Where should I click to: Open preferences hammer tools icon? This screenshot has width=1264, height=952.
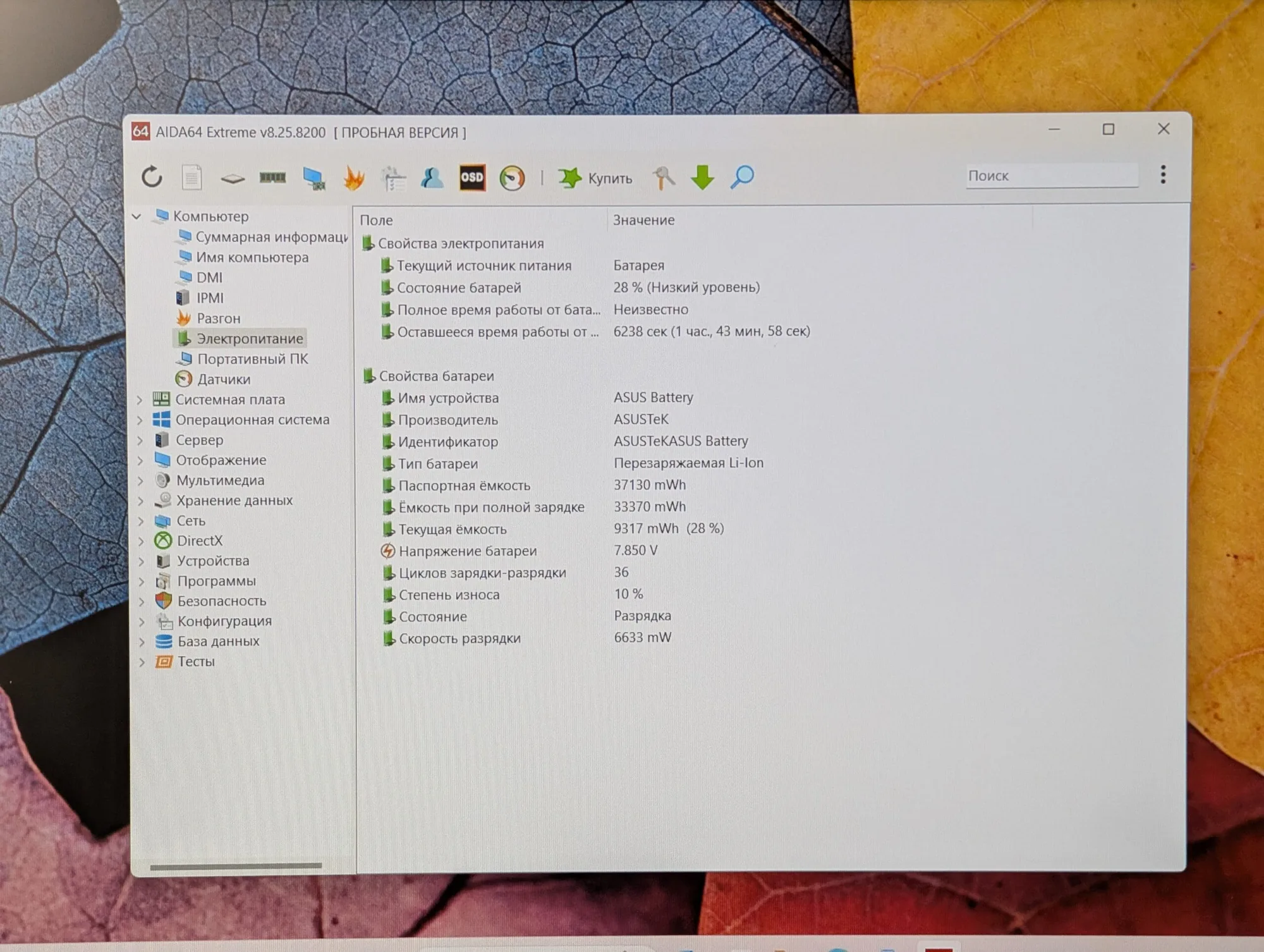(664, 178)
